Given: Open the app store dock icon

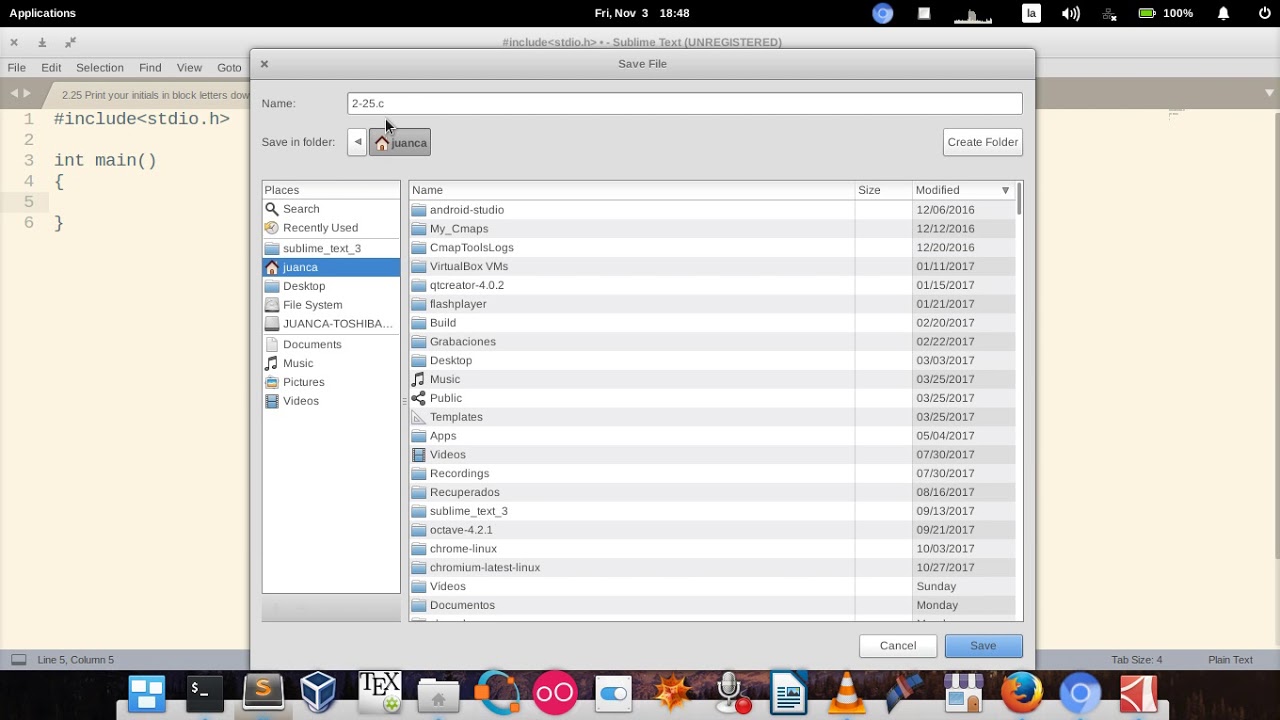Looking at the screenshot, I should [964, 693].
